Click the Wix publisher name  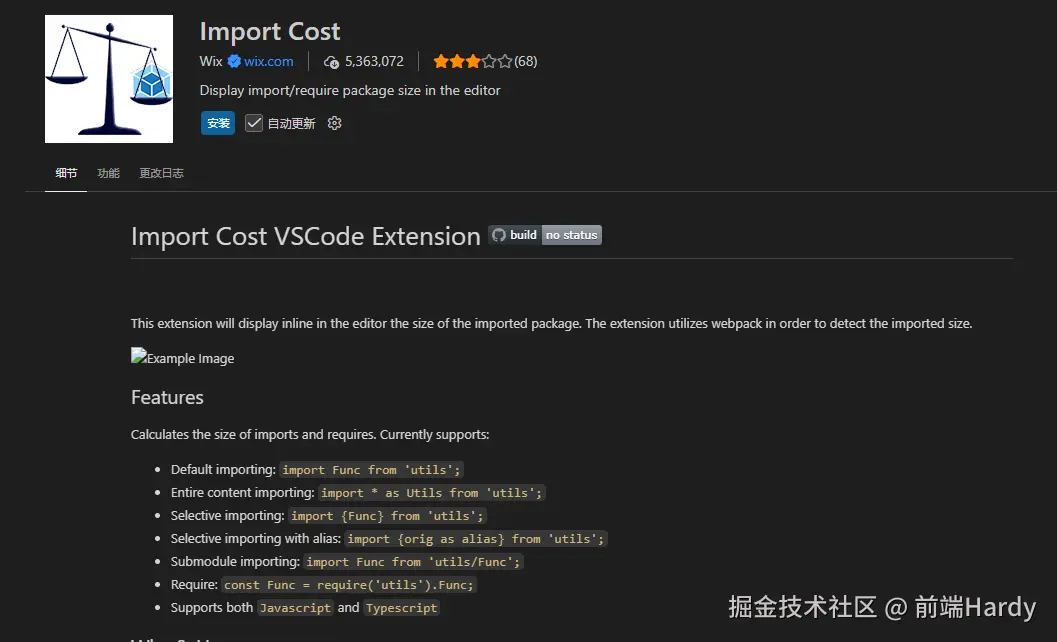coord(211,61)
